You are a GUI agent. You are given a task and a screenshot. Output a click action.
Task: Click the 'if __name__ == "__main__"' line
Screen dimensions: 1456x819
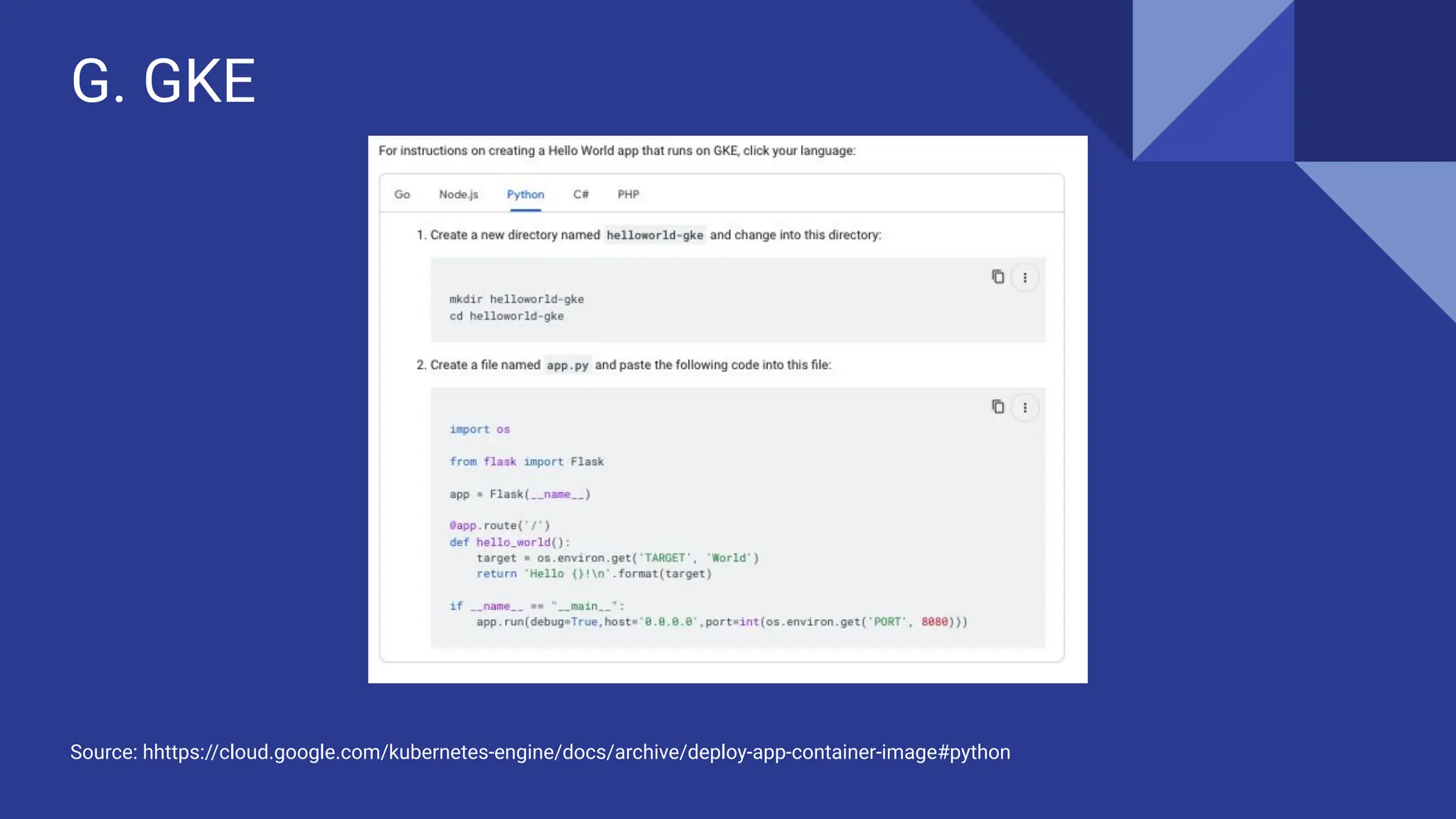click(x=537, y=606)
